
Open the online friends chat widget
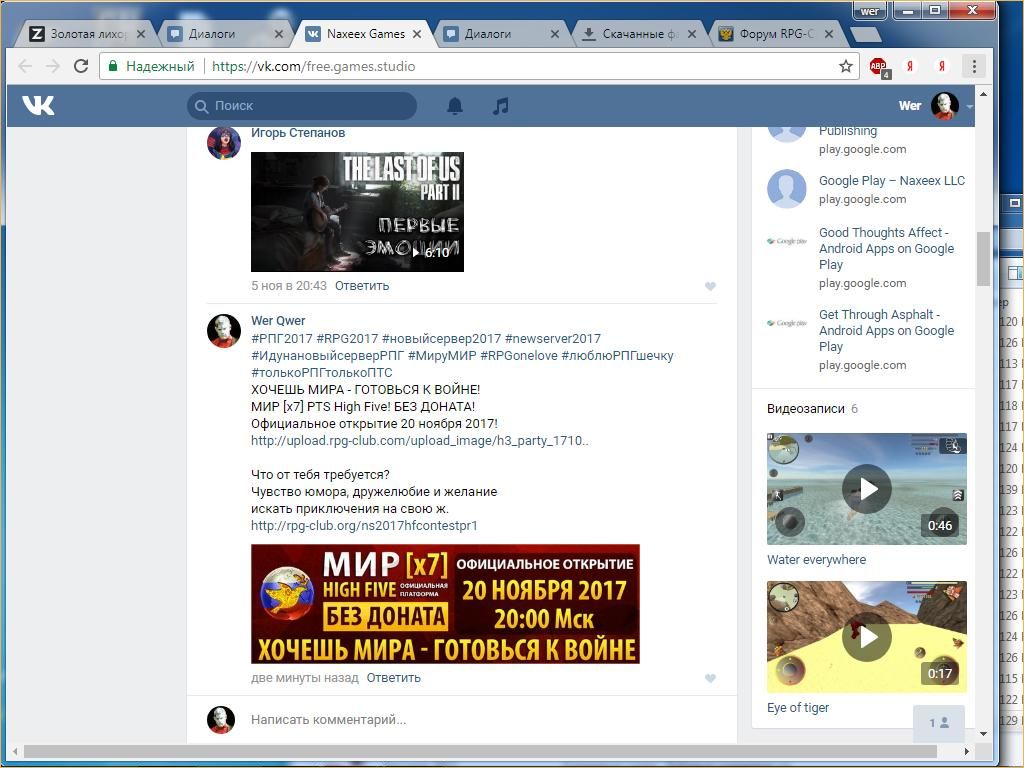pyautogui.click(x=938, y=723)
